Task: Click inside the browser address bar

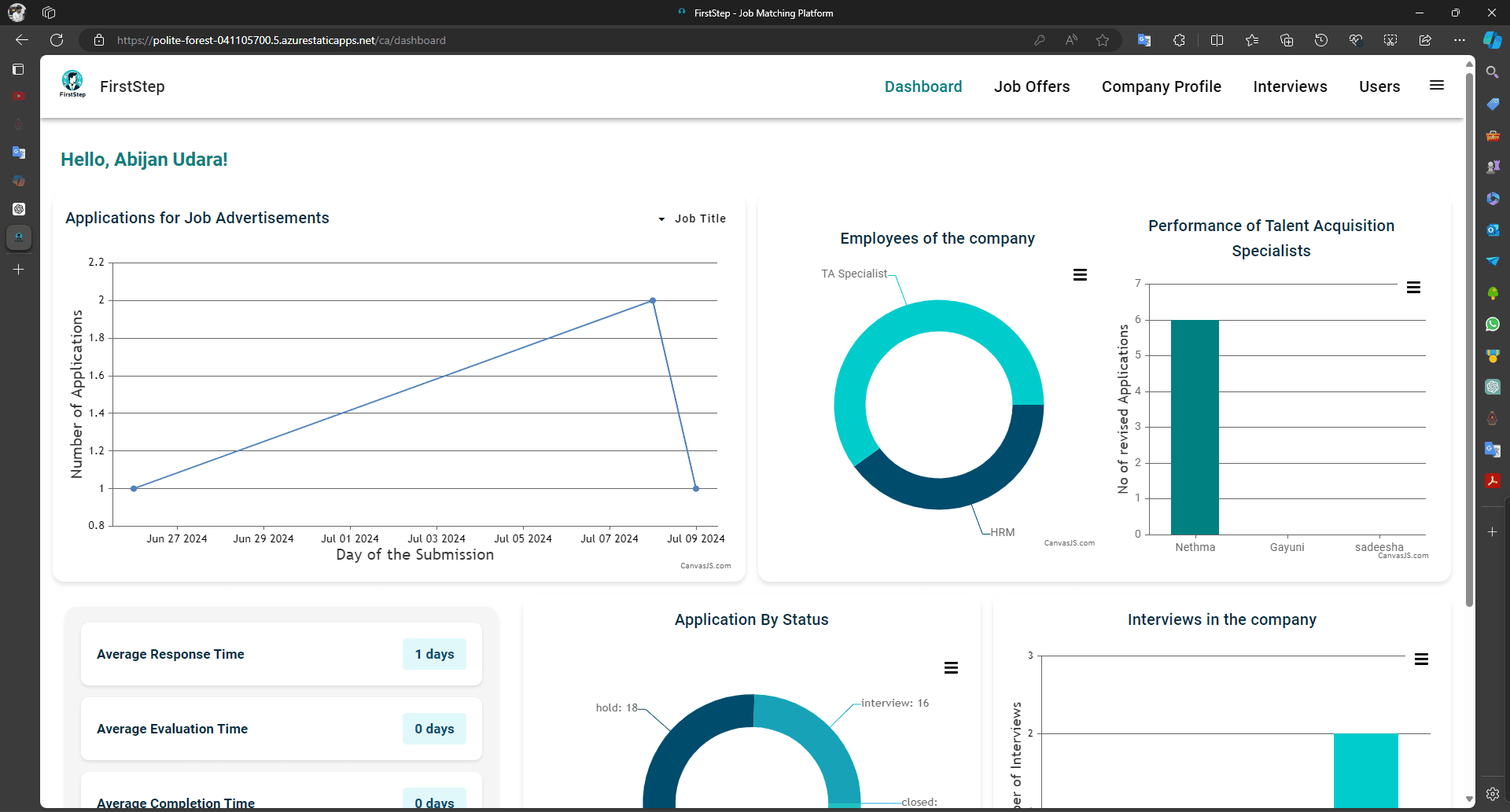Action: click(x=472, y=40)
